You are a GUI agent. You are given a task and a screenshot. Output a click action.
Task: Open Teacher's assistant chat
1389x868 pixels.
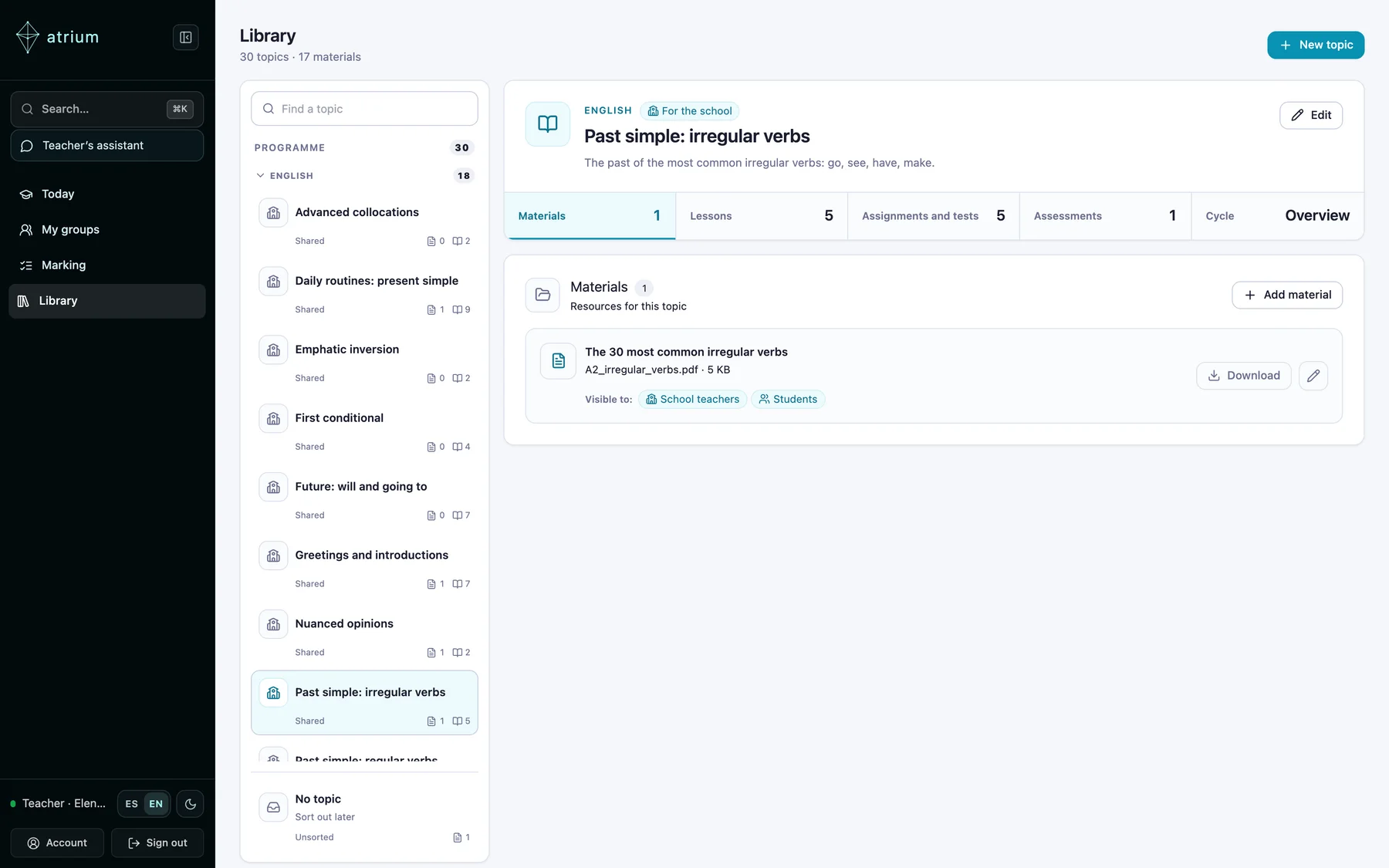(x=107, y=145)
